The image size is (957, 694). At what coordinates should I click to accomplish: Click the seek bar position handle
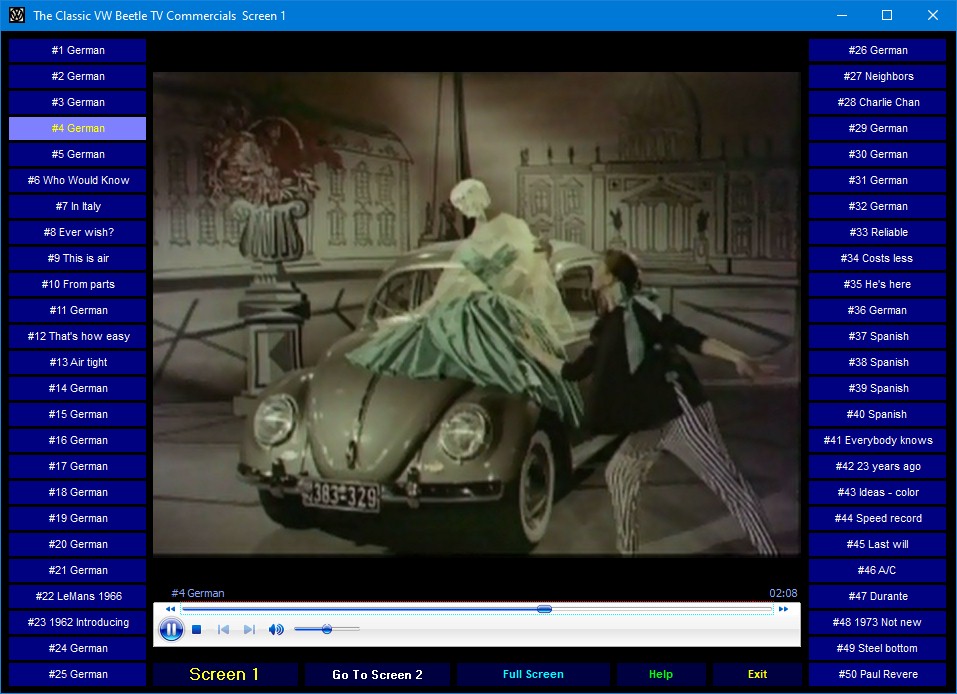coord(544,609)
